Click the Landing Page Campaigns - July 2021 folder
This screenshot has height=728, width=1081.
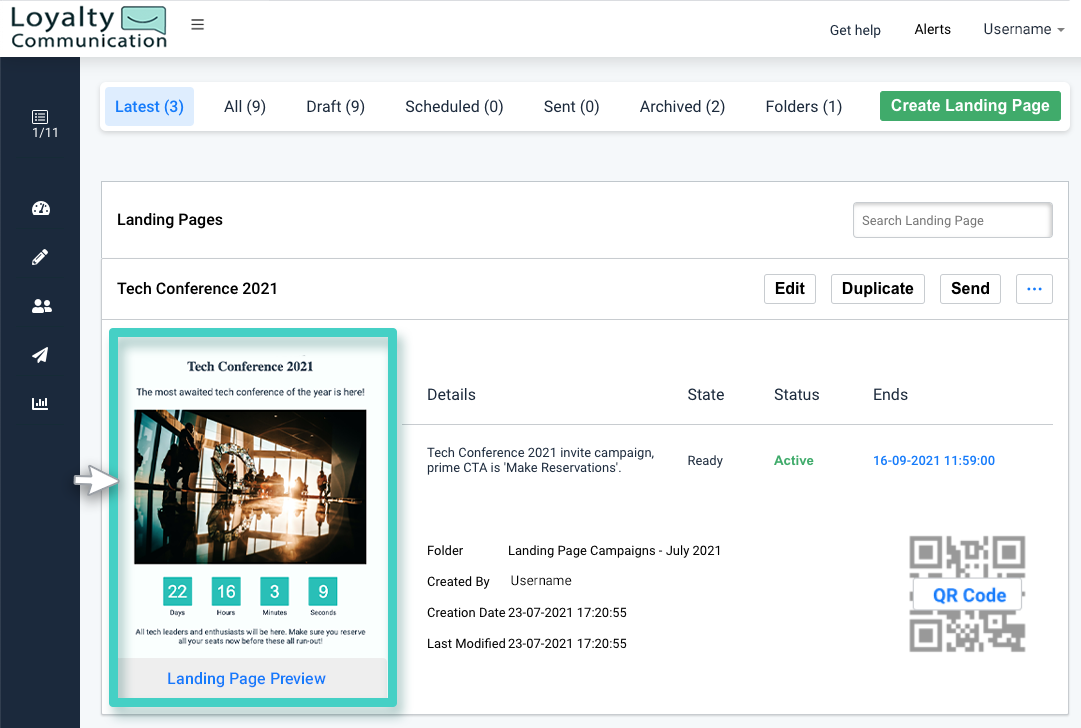(x=614, y=551)
